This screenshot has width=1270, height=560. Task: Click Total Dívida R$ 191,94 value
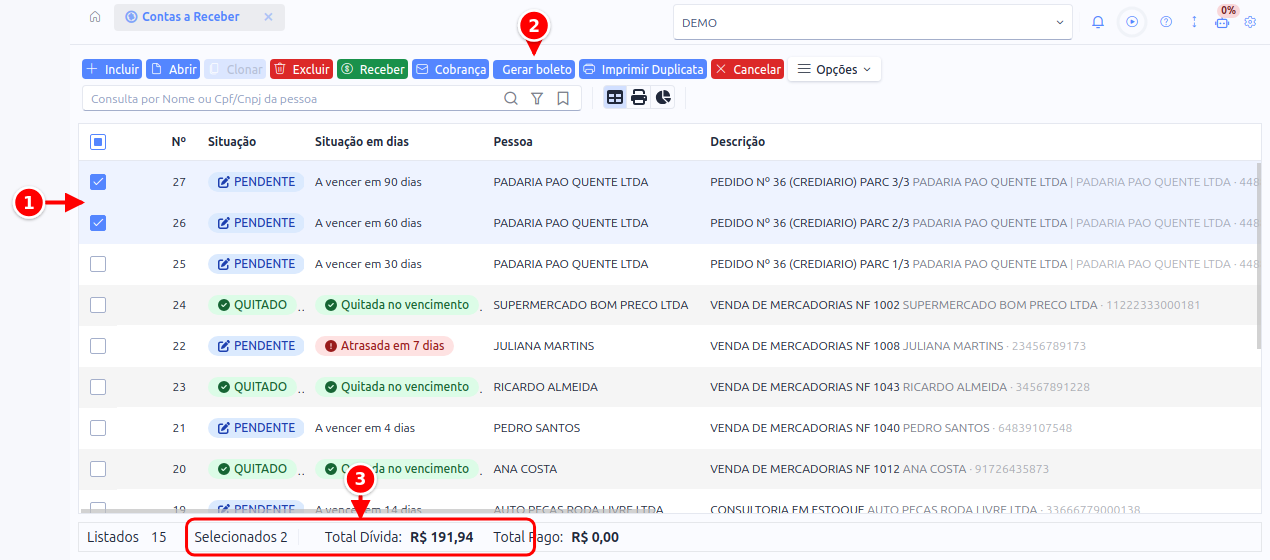442,537
